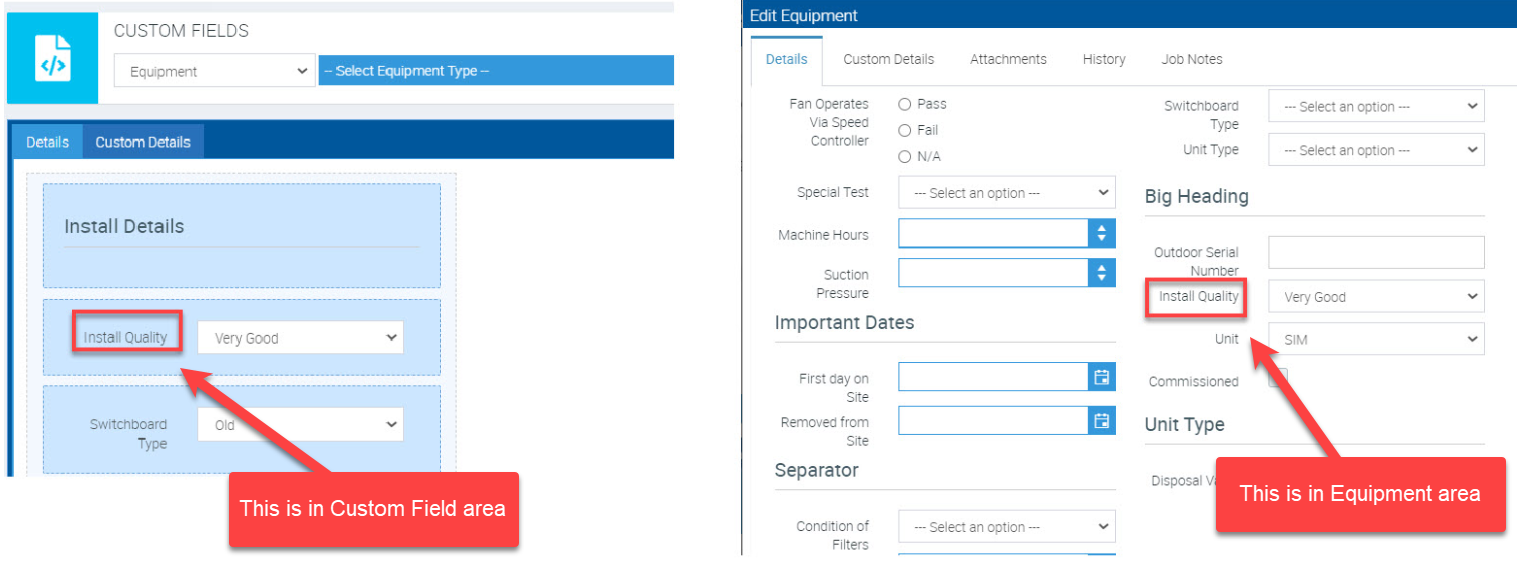Expand the Special Test dropdown
The width and height of the screenshot is (1517, 582).
(x=1006, y=193)
